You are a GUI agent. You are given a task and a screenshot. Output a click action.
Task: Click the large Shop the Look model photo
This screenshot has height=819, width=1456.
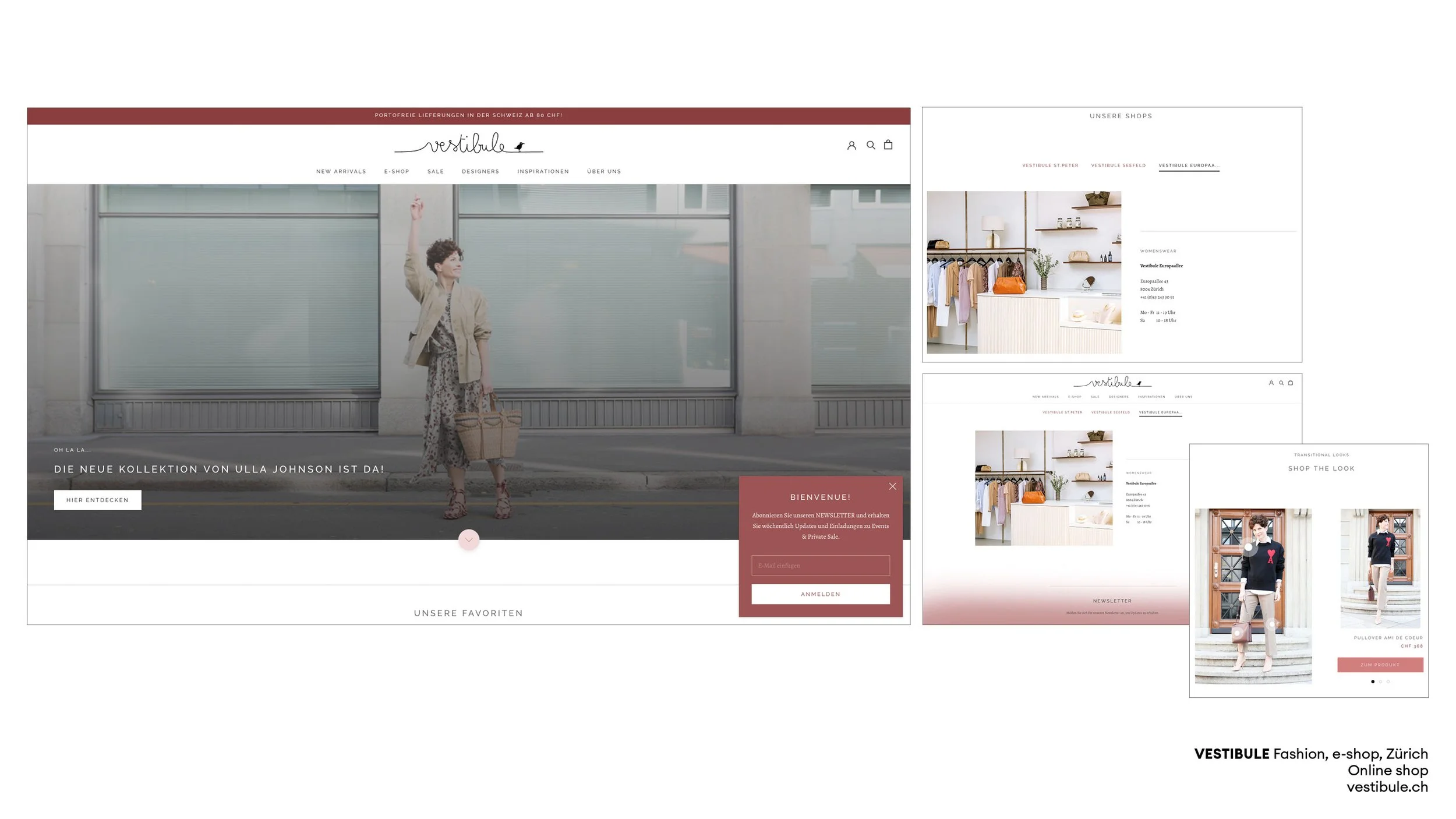click(1253, 596)
